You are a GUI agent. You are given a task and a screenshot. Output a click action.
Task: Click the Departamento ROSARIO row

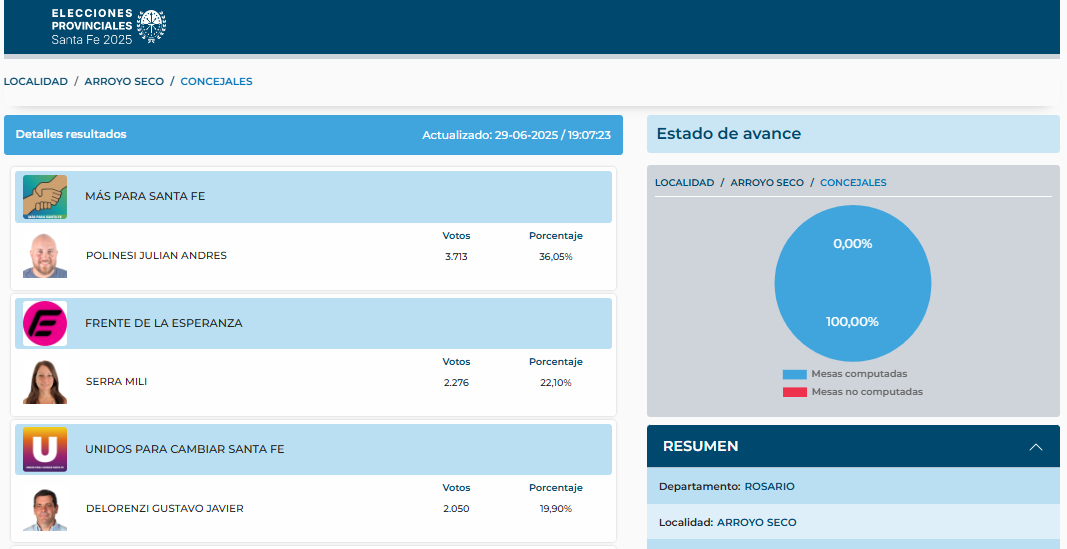(x=853, y=486)
